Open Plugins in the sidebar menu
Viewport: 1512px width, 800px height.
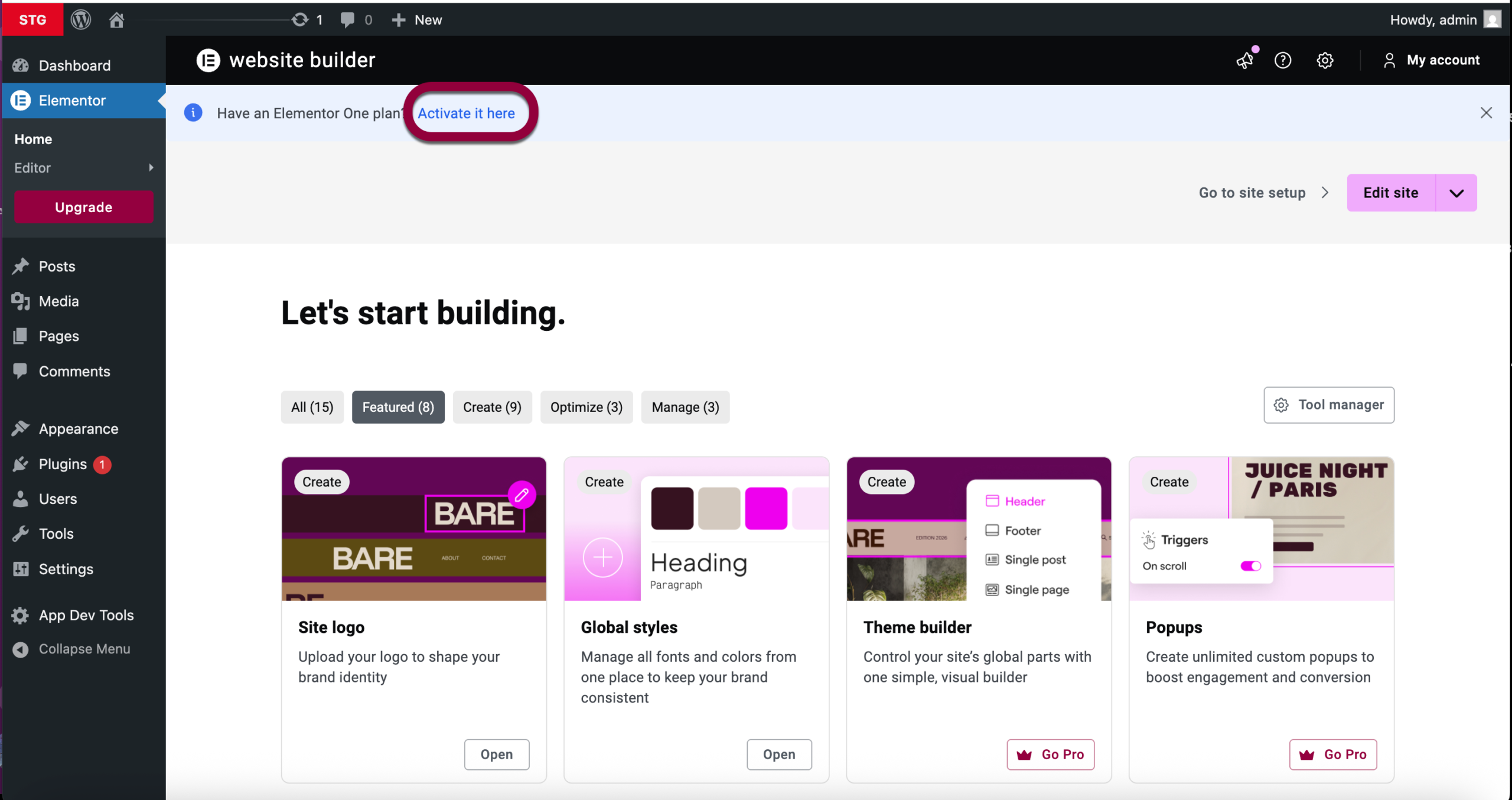click(x=63, y=464)
